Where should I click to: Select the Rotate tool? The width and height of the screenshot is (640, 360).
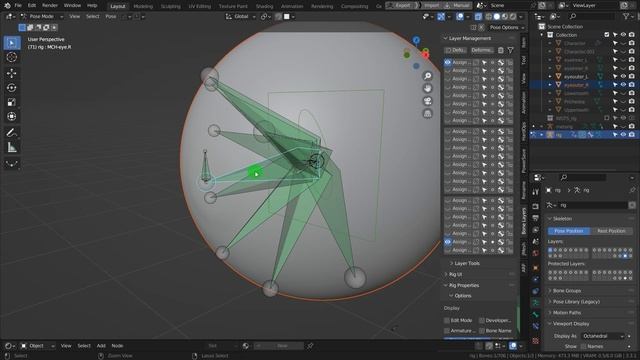(x=12, y=88)
